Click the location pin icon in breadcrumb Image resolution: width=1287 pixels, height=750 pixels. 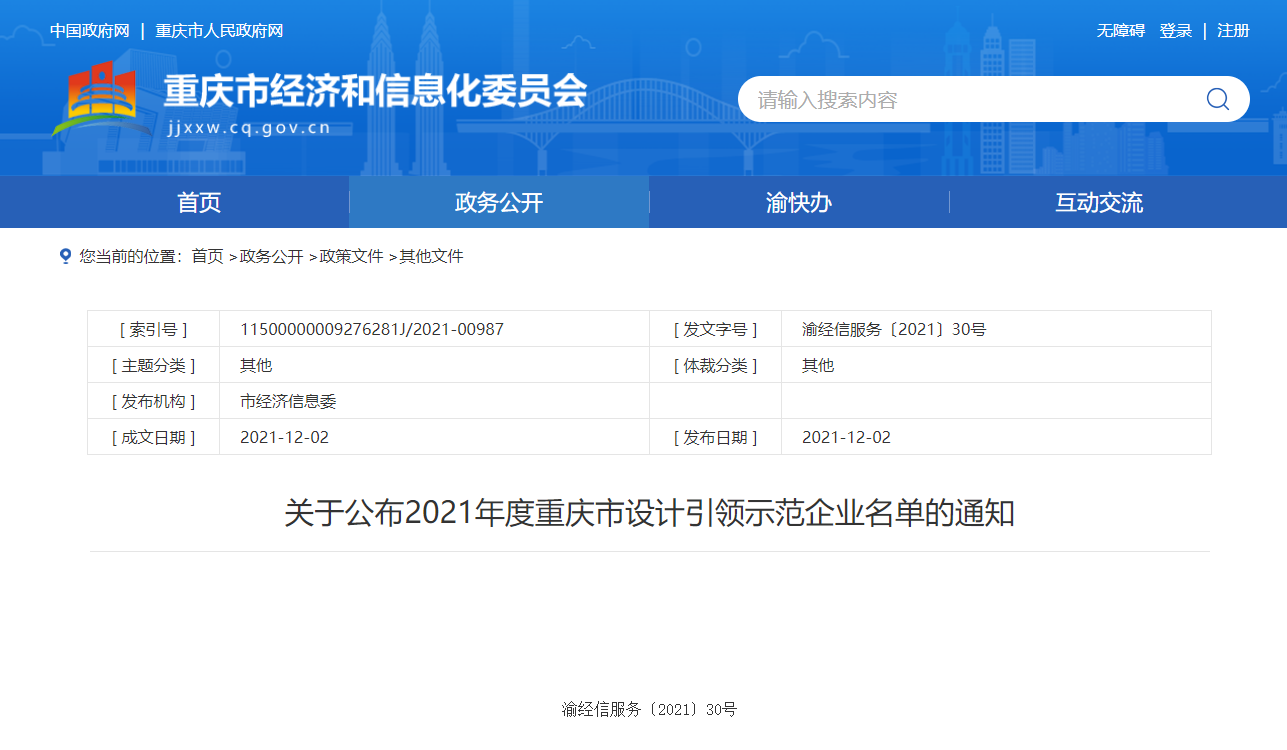[66, 257]
